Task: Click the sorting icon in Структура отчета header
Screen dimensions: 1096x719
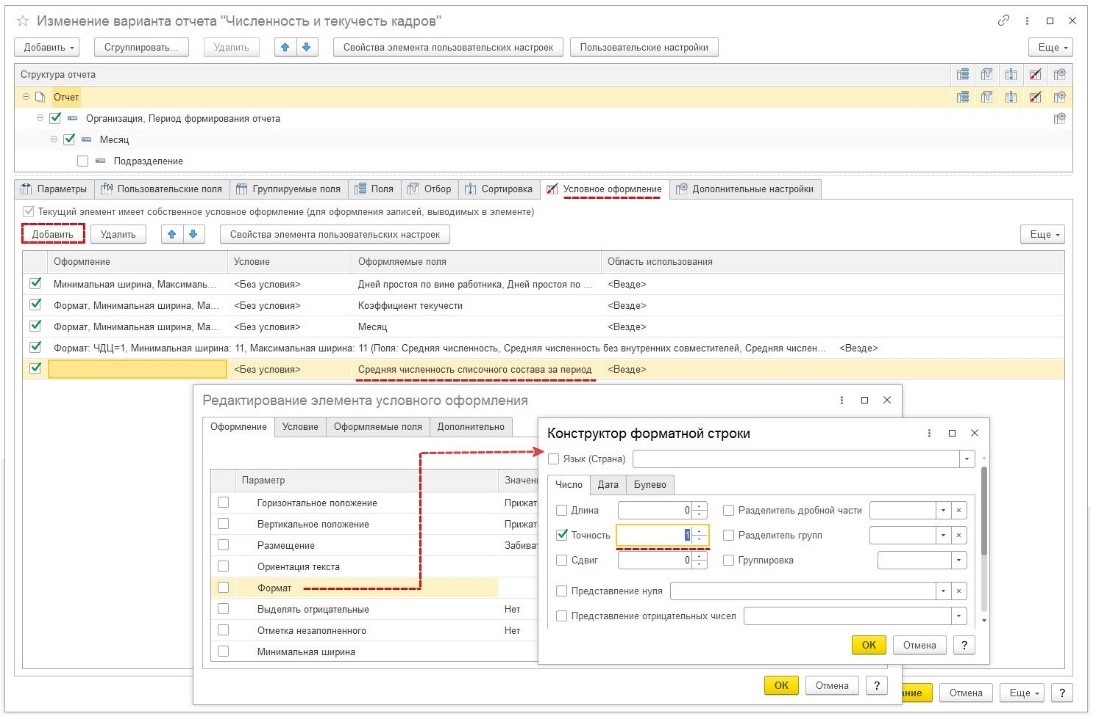Action: 1010,74
